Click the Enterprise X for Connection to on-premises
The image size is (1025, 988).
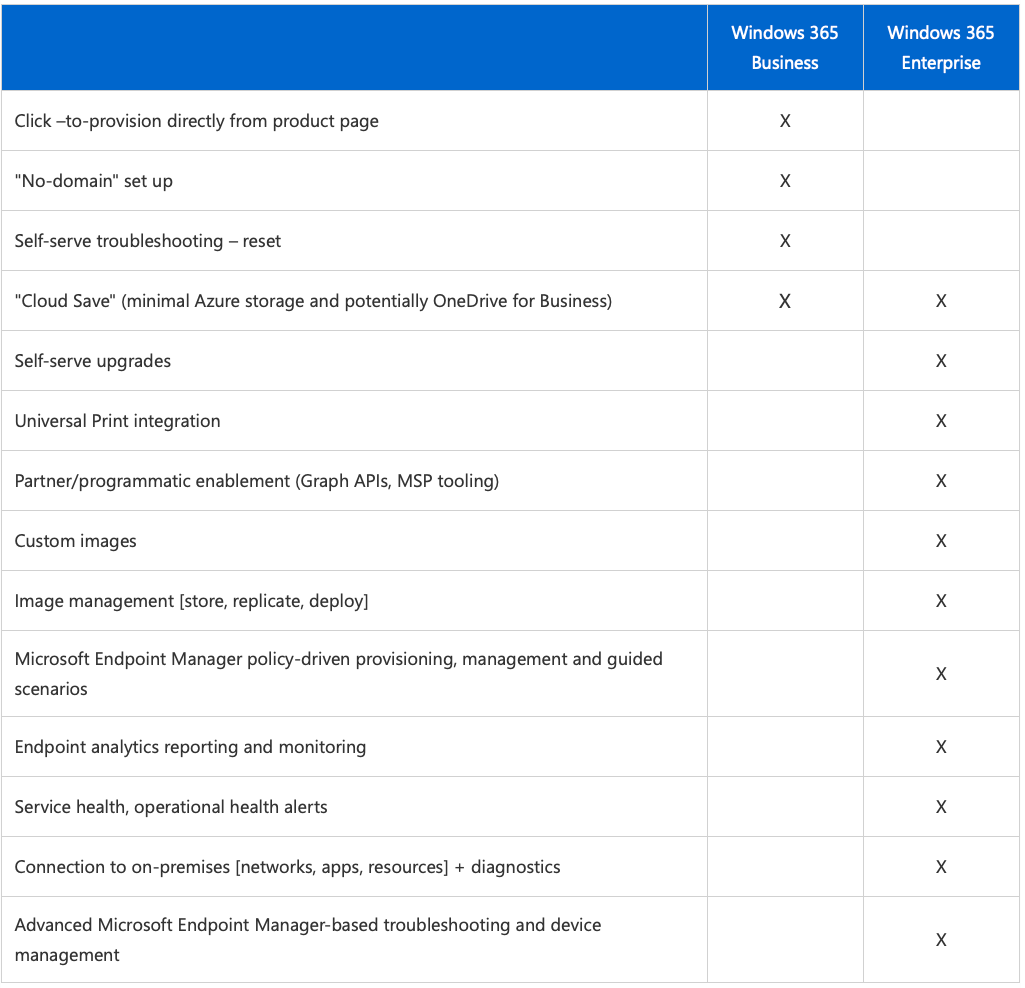tap(941, 867)
